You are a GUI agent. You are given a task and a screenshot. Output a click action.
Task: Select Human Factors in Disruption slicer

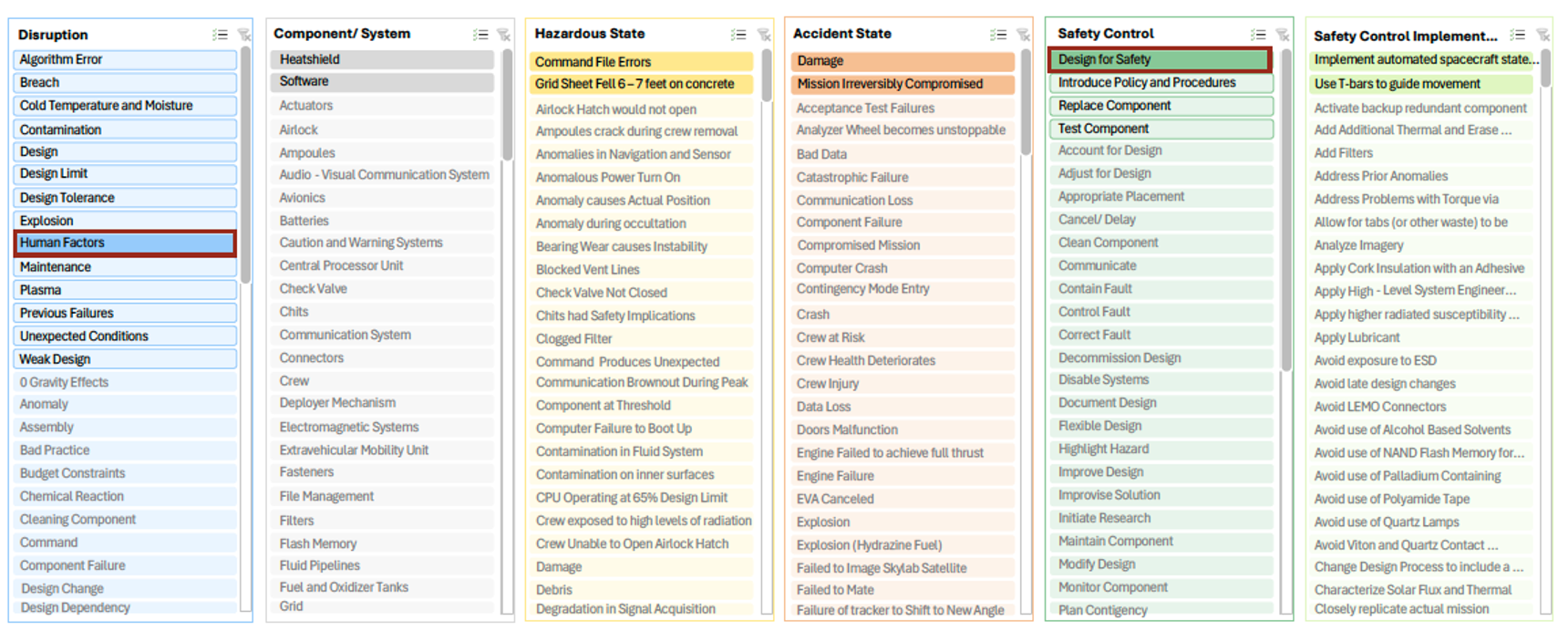(x=125, y=243)
